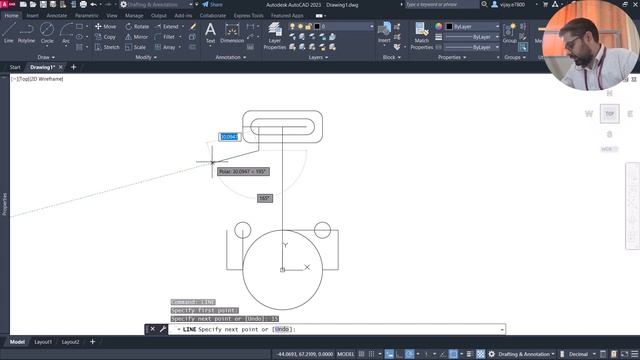The width and height of the screenshot is (640, 360).
Task: Open the Parametric ribbon tab
Action: (x=87, y=16)
